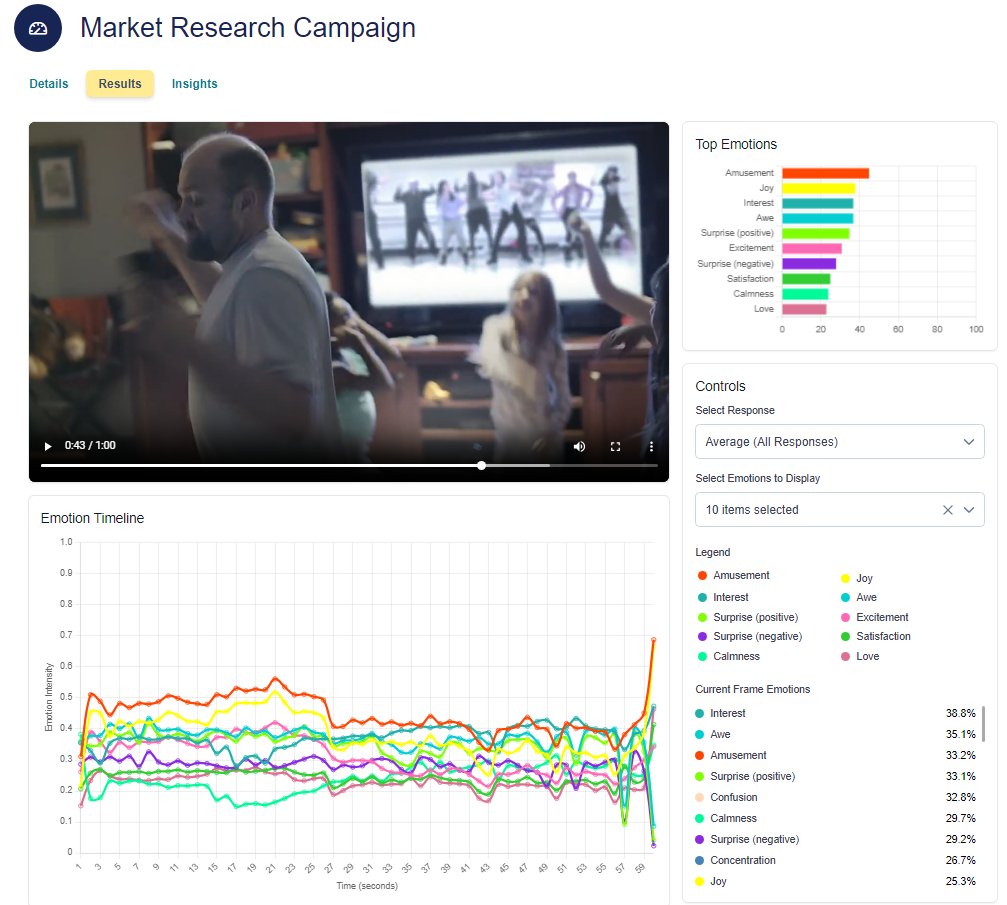The width and height of the screenshot is (1007, 905).
Task: Click the Emotion Timeline heading
Action: click(92, 518)
